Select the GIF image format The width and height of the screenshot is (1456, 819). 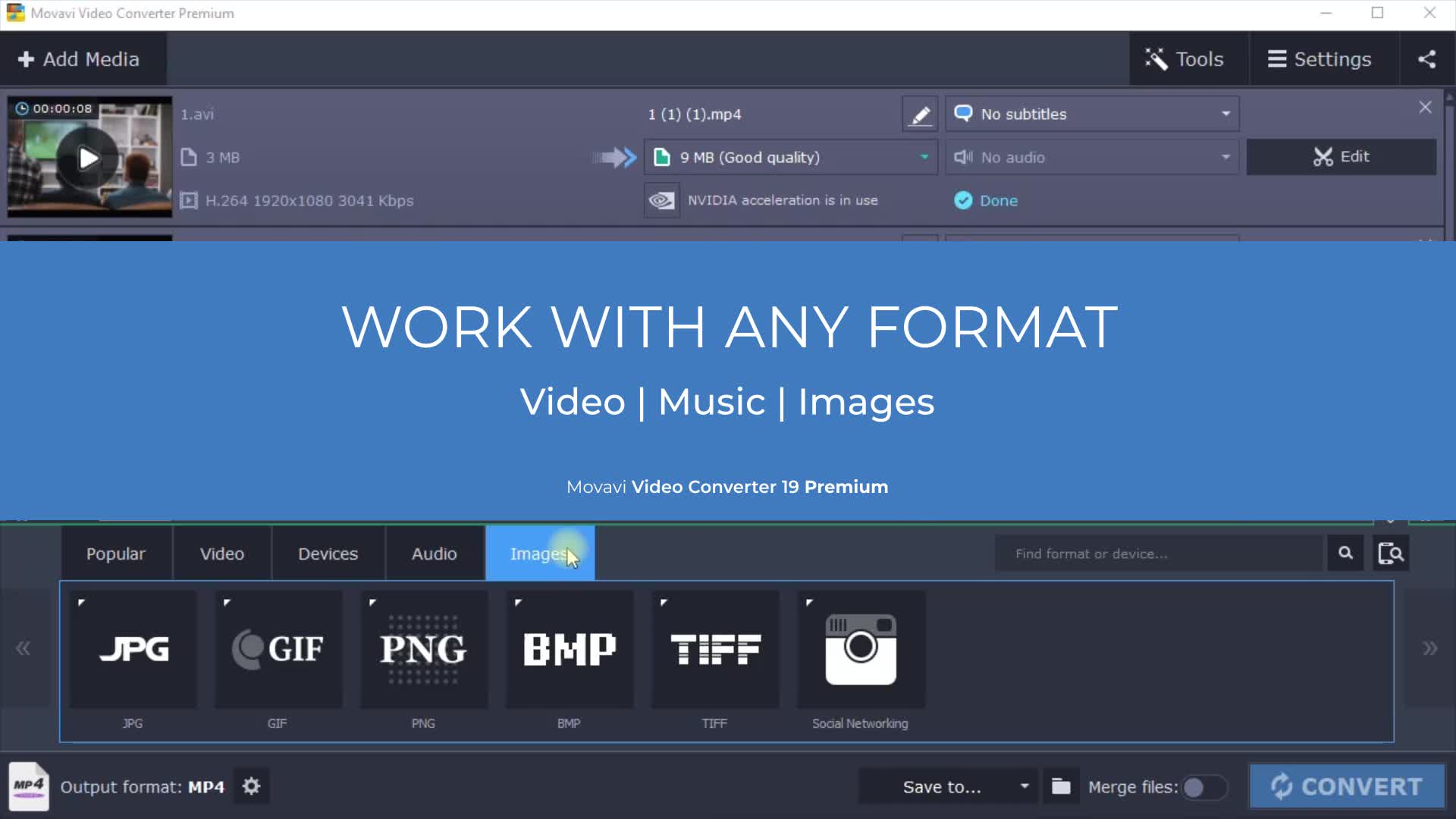278,649
